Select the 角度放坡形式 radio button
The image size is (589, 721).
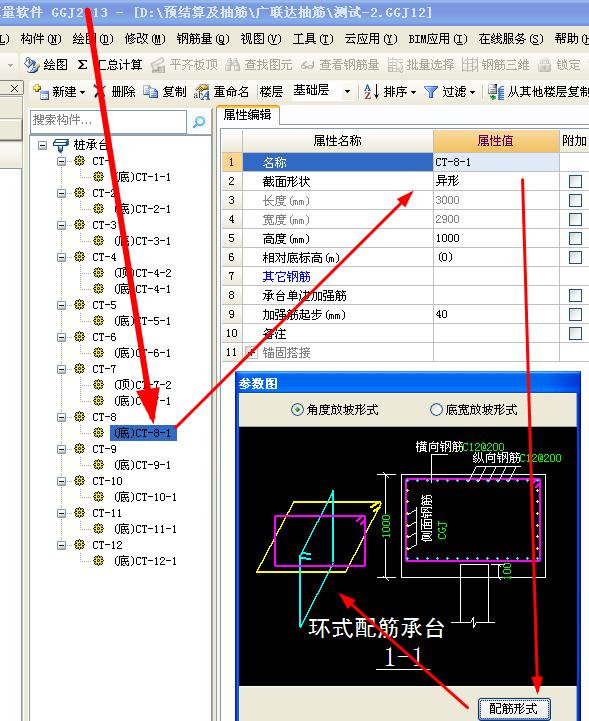coord(297,409)
